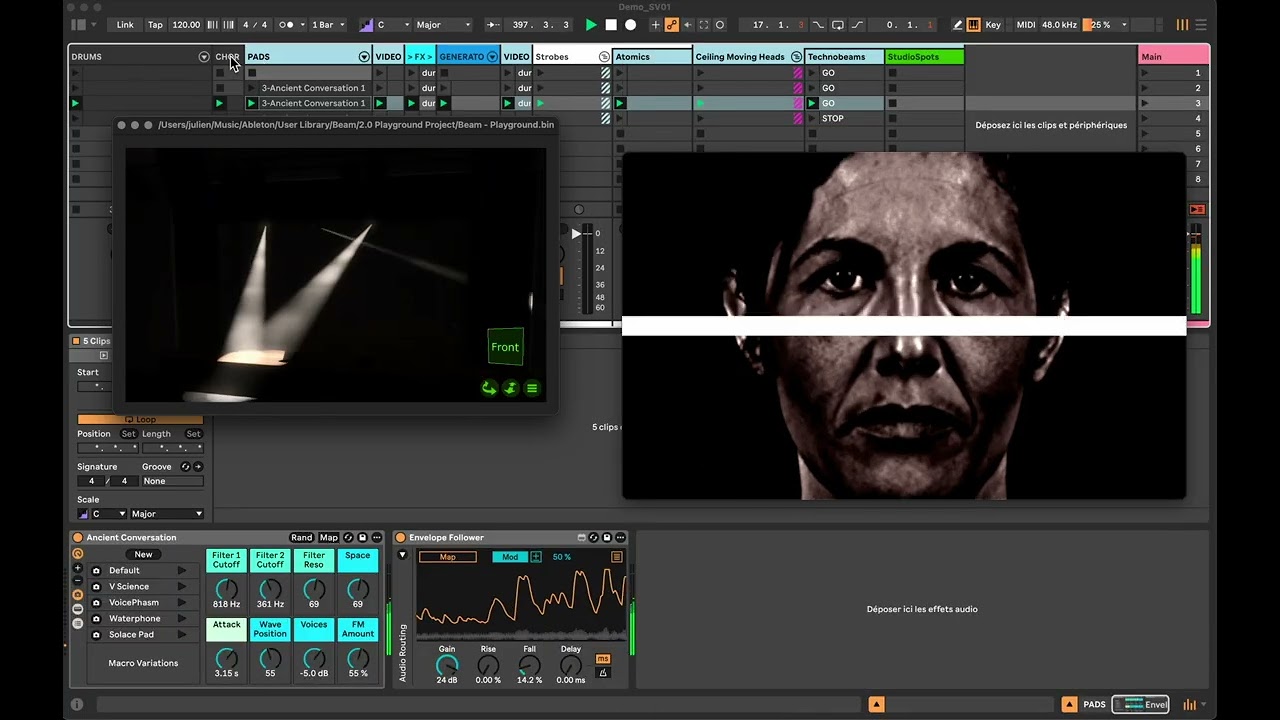Click the Record button in transport

point(630,25)
